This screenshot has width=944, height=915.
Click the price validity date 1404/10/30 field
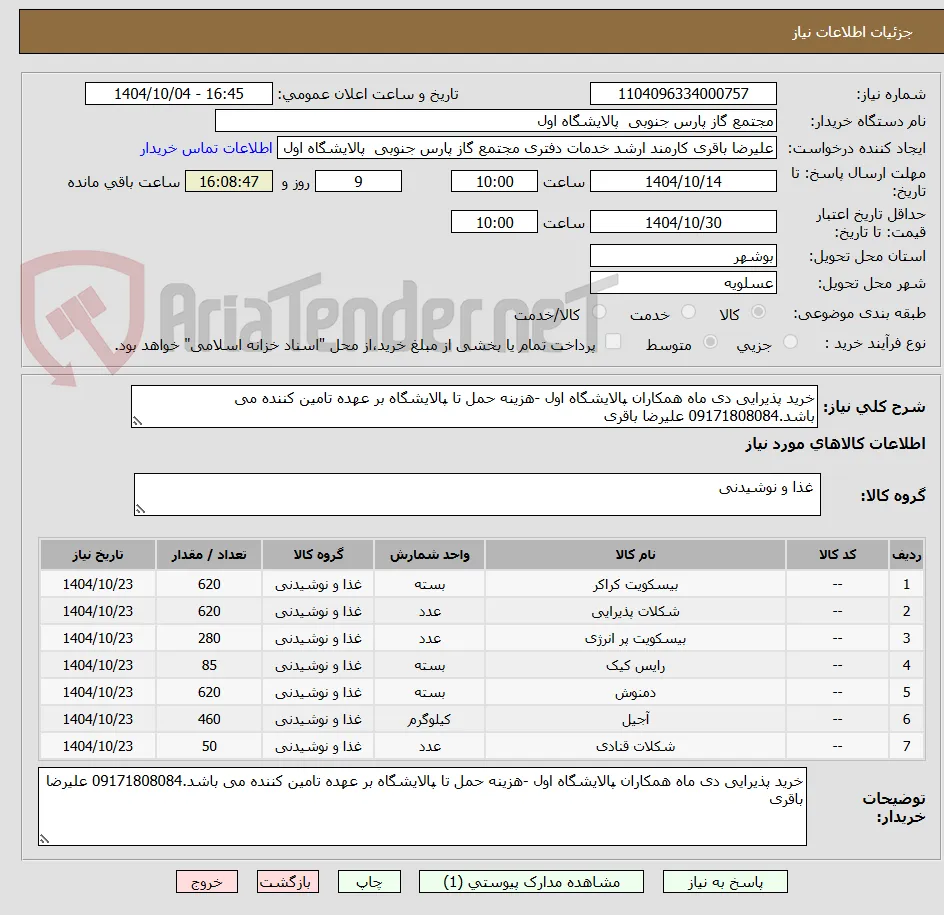pyautogui.click(x=683, y=222)
